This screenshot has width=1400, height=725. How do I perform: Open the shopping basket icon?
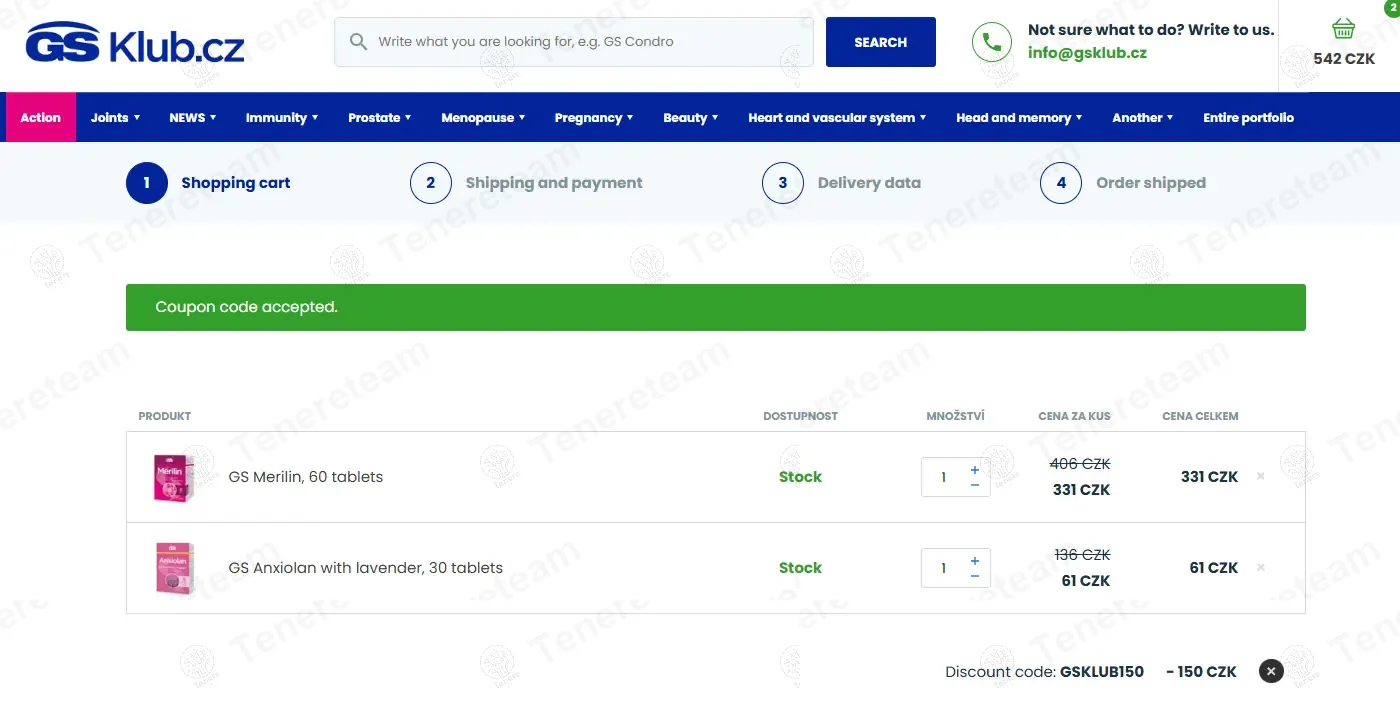1343,28
